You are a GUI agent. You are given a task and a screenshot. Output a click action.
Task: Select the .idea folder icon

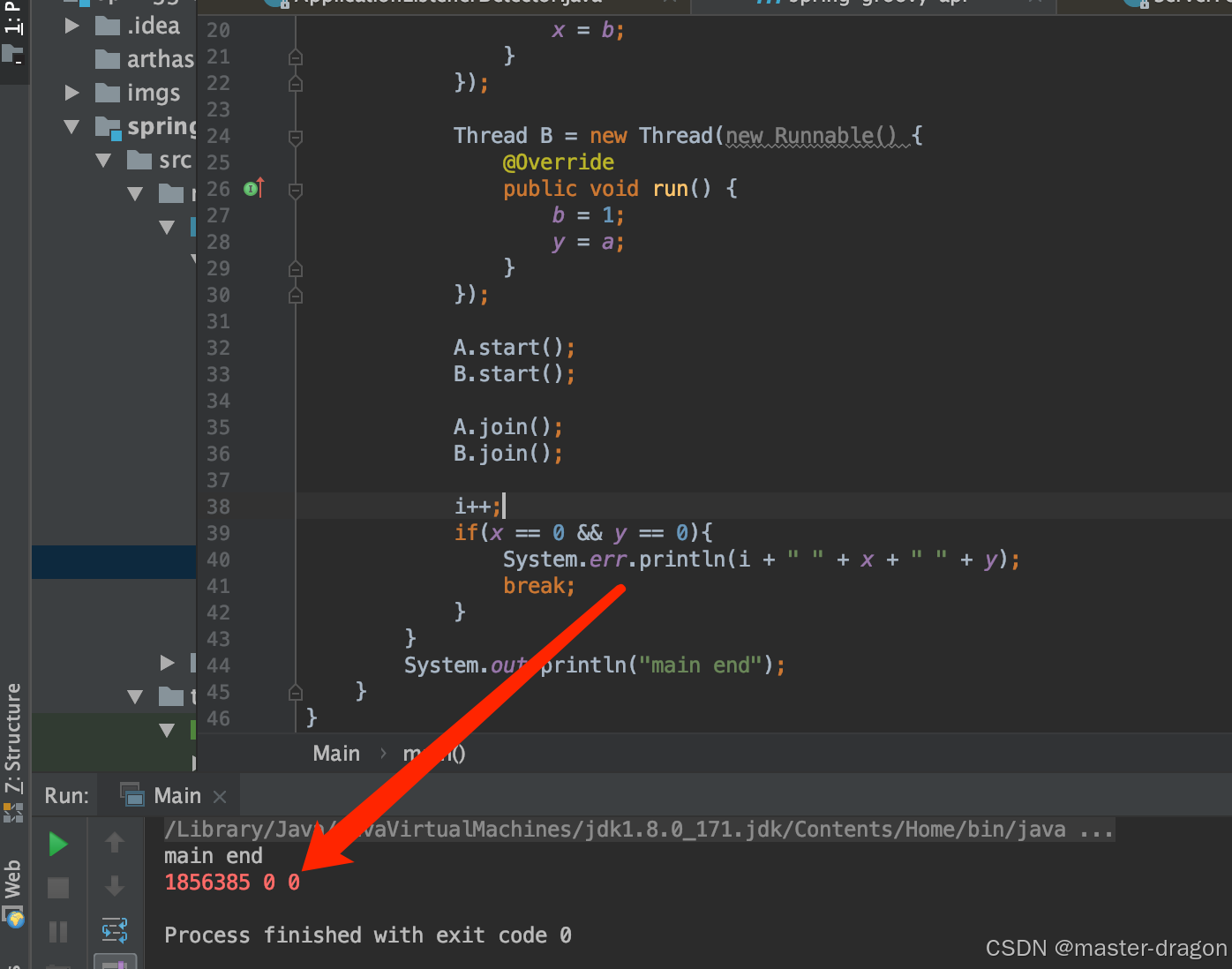pyautogui.click(x=108, y=26)
